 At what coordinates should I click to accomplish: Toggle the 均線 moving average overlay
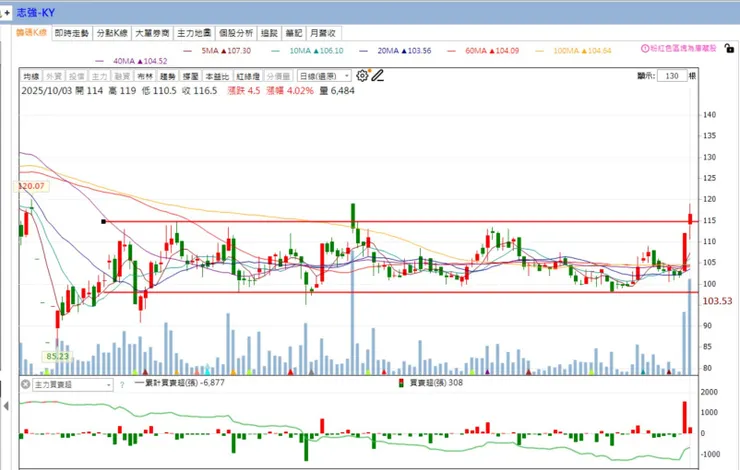(x=31, y=76)
